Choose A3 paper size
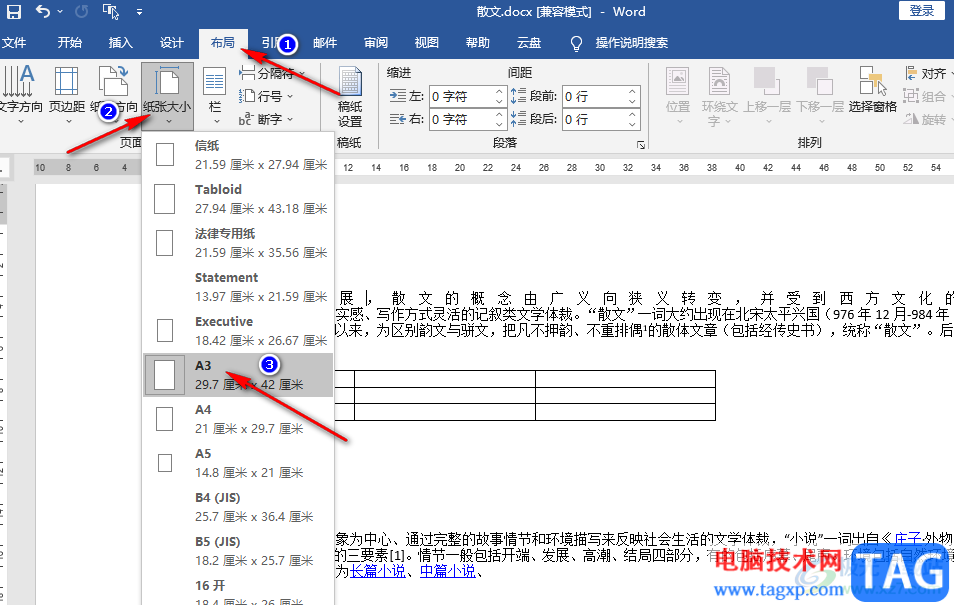The image size is (954, 605). [x=238, y=375]
